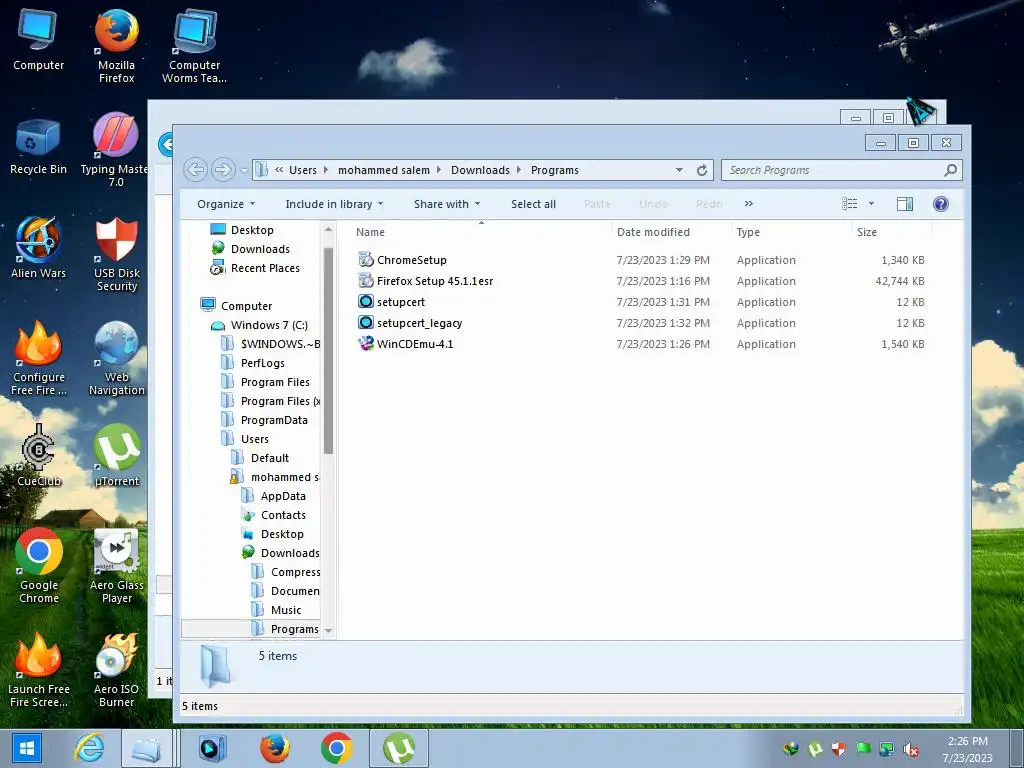Click Select all in toolbar
Image resolution: width=1024 pixels, height=768 pixels.
pyautogui.click(x=533, y=204)
